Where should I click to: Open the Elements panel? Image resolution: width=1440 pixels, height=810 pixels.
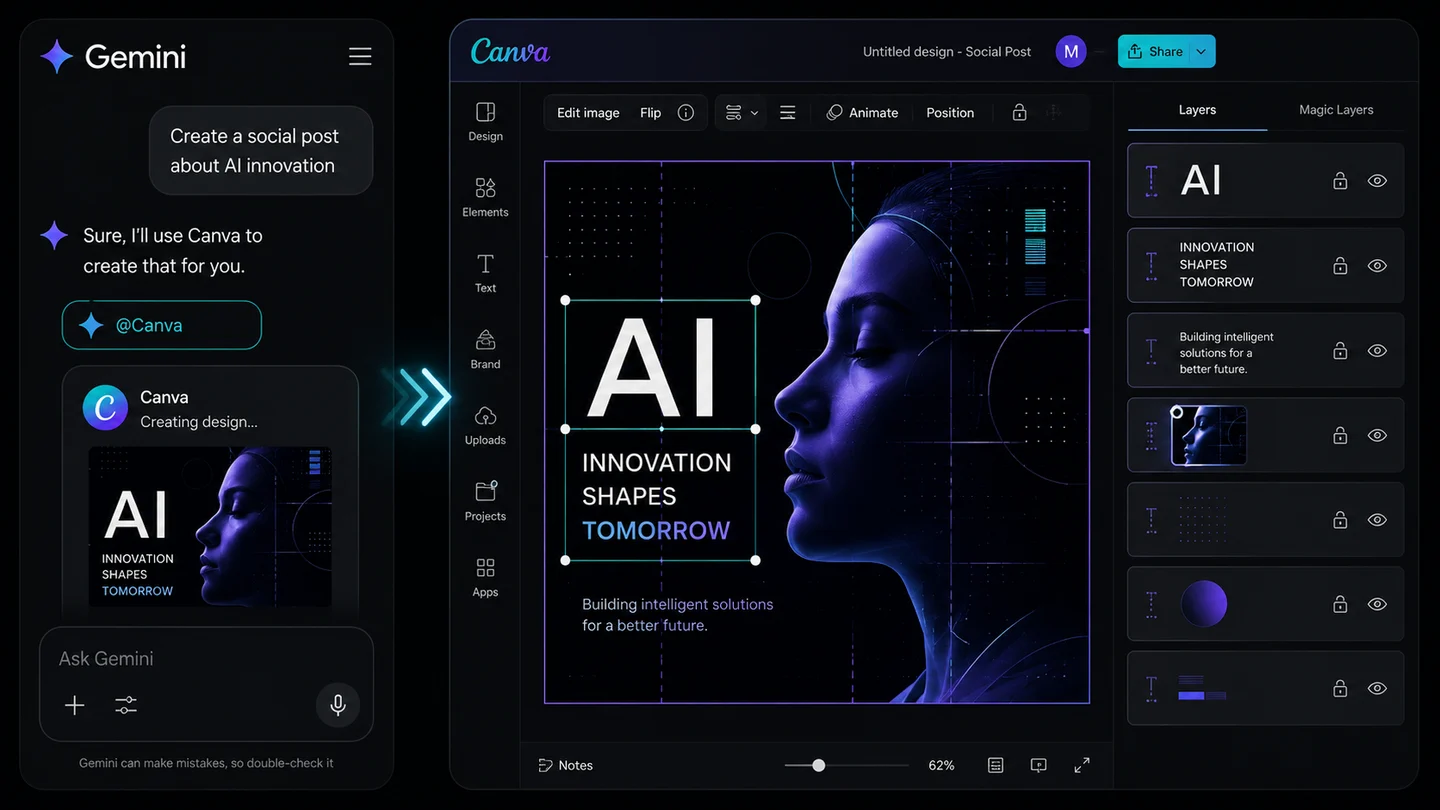pyautogui.click(x=485, y=197)
